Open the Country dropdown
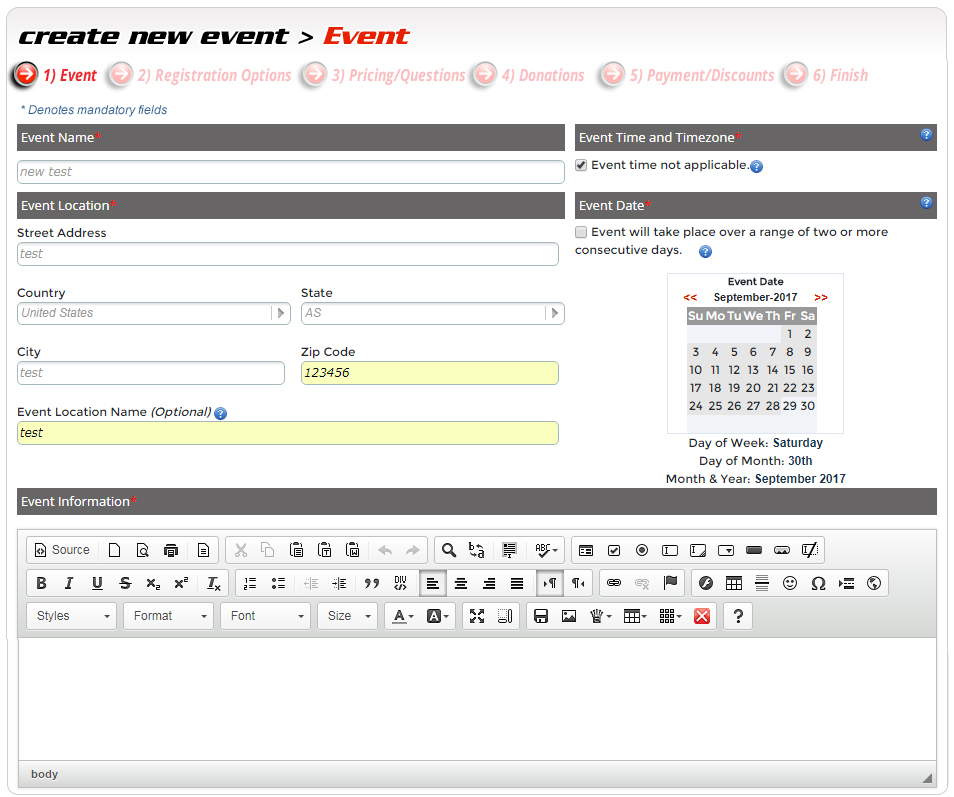The image size is (954, 797). coord(279,313)
